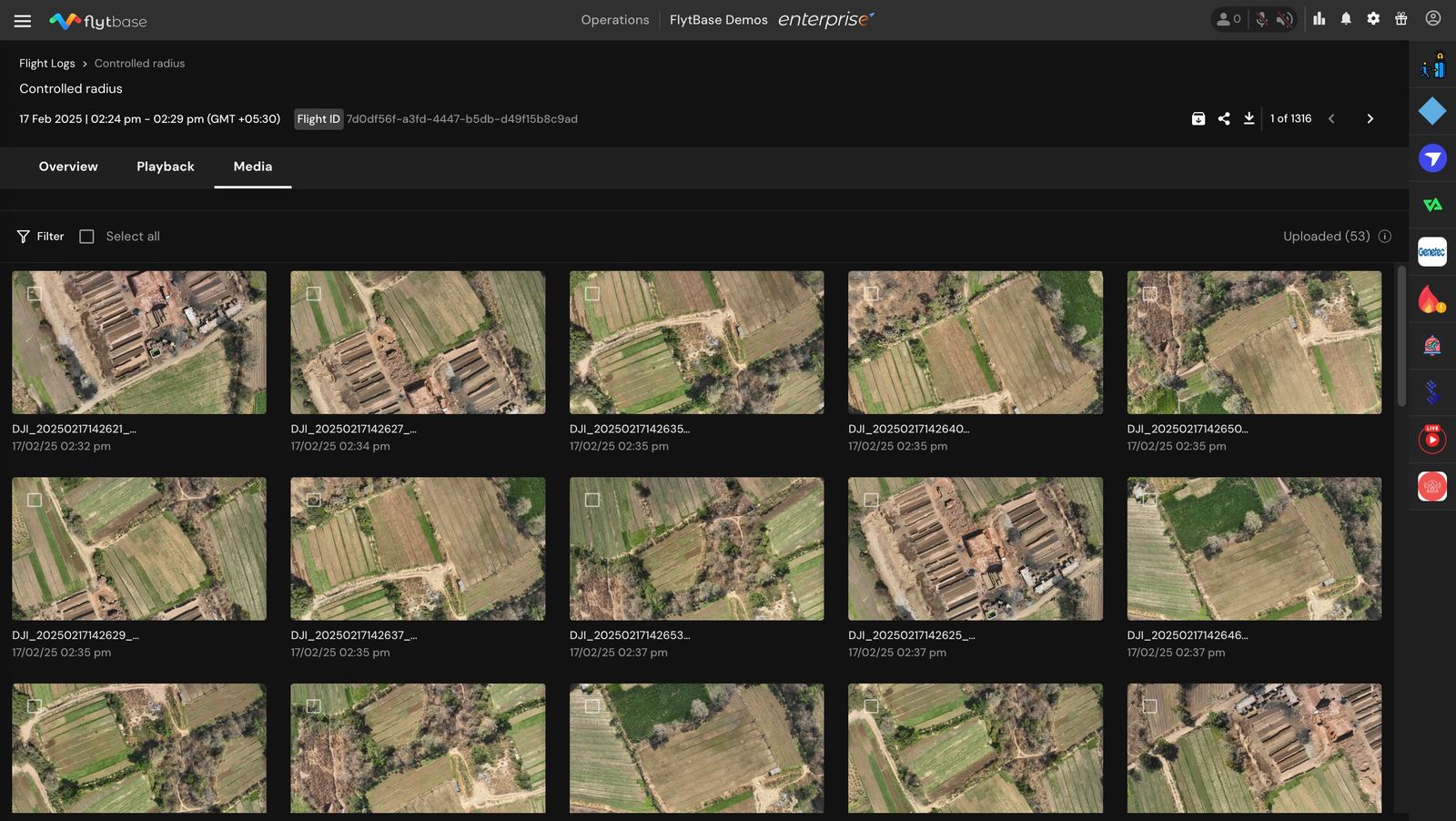Open the red rounded-square sidebar app

coord(1432,486)
